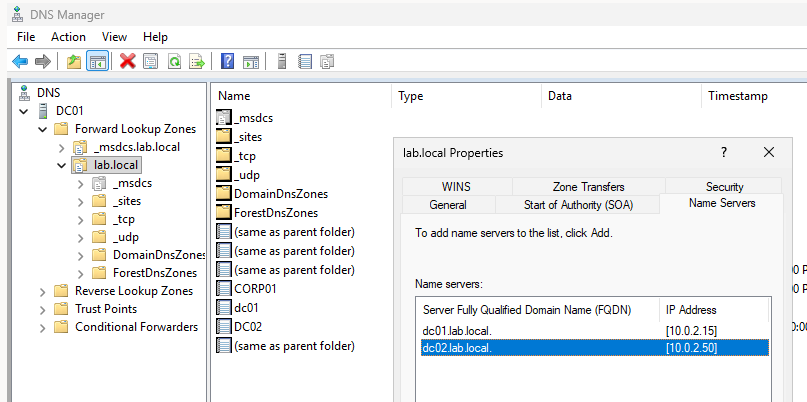Image resolution: width=807 pixels, height=402 pixels.
Task: Click the Timestamp column header
Action: click(x=738, y=97)
